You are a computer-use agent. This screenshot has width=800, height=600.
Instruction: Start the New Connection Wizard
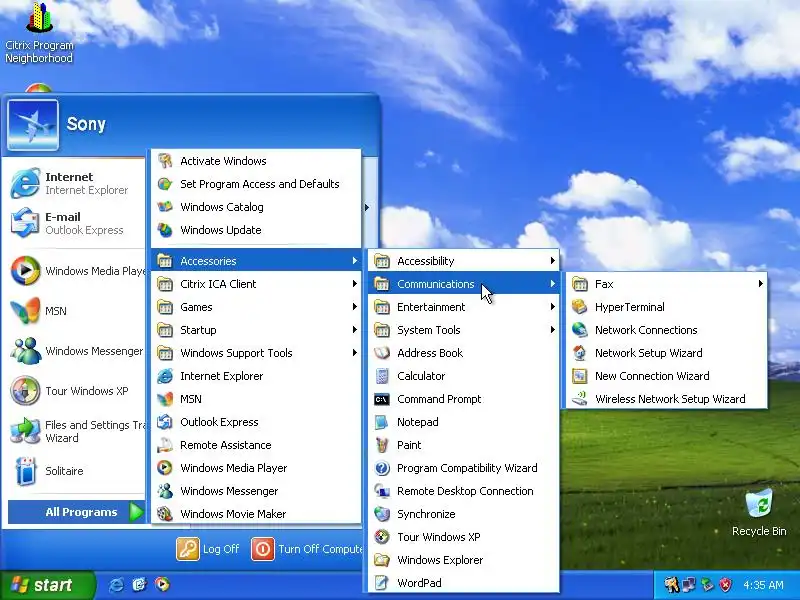pos(666,376)
